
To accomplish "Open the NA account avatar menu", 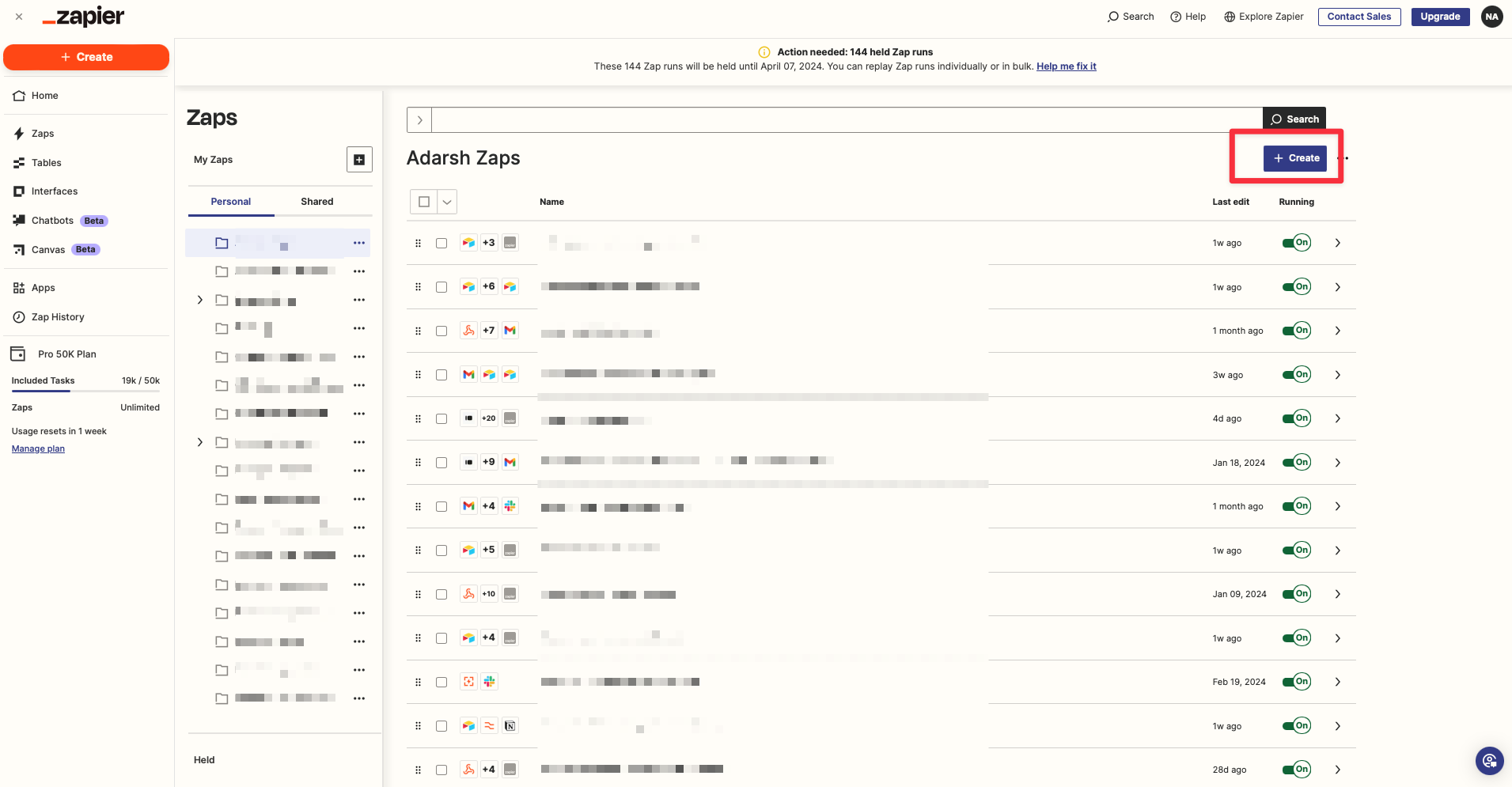I will pos(1491,17).
